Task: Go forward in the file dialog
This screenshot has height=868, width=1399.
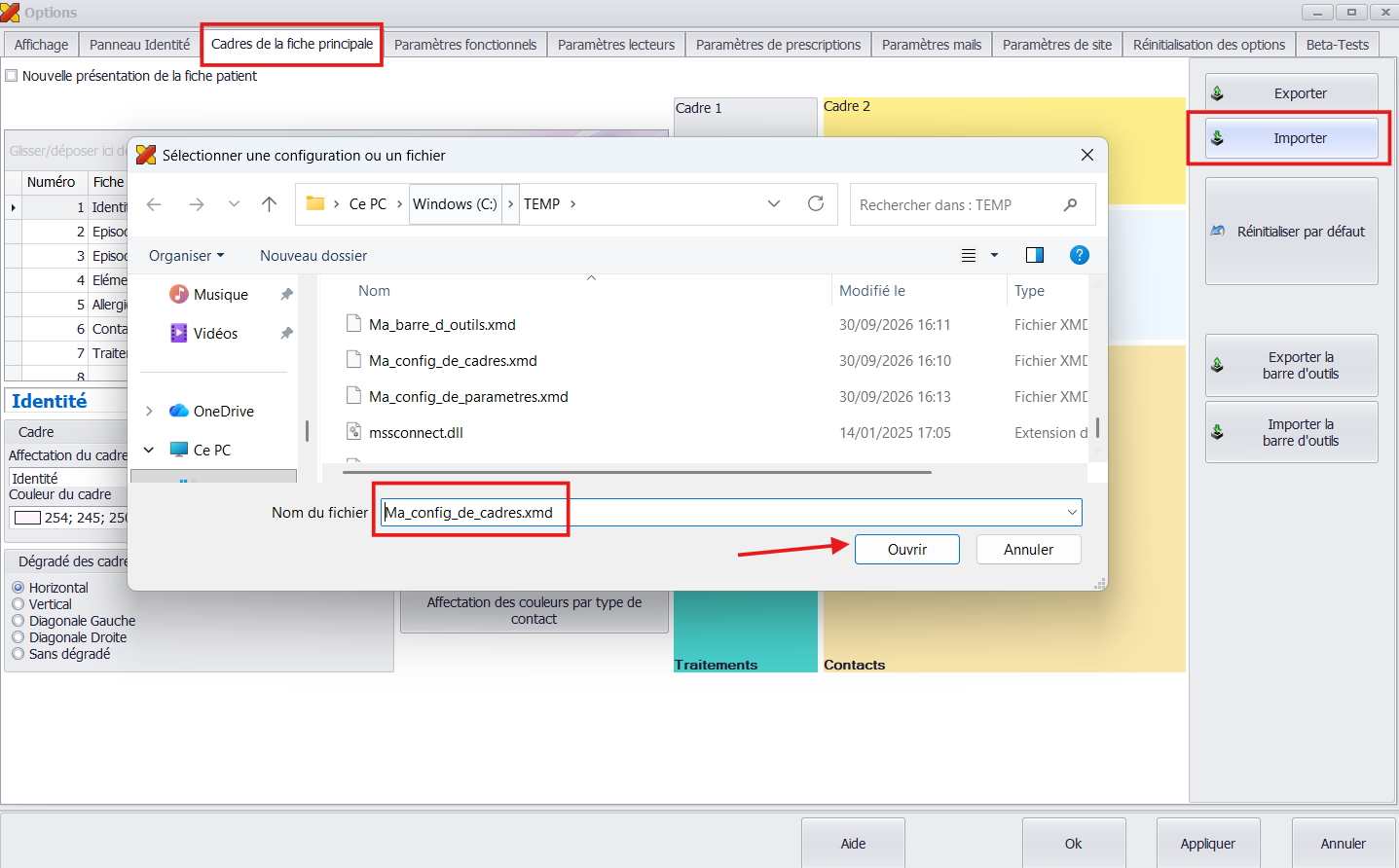Action: [x=197, y=204]
